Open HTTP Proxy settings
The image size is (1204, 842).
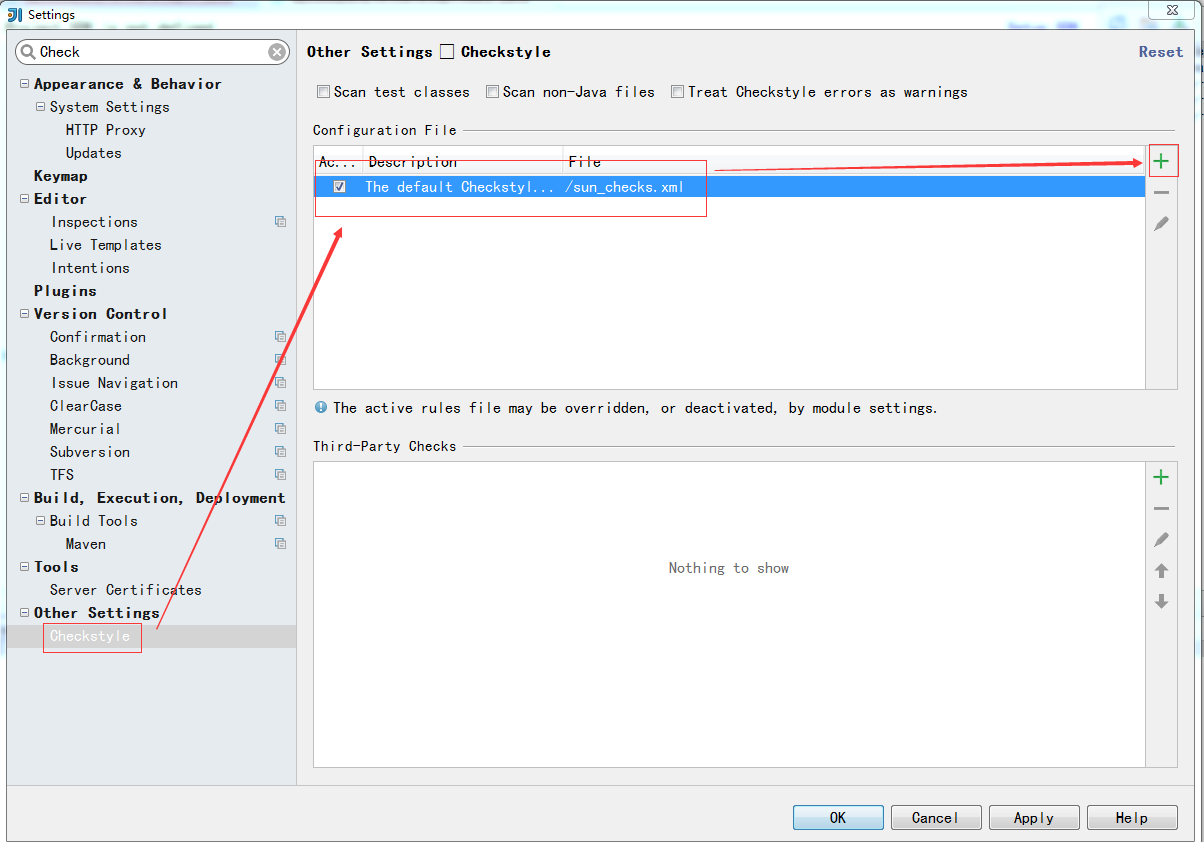point(106,130)
